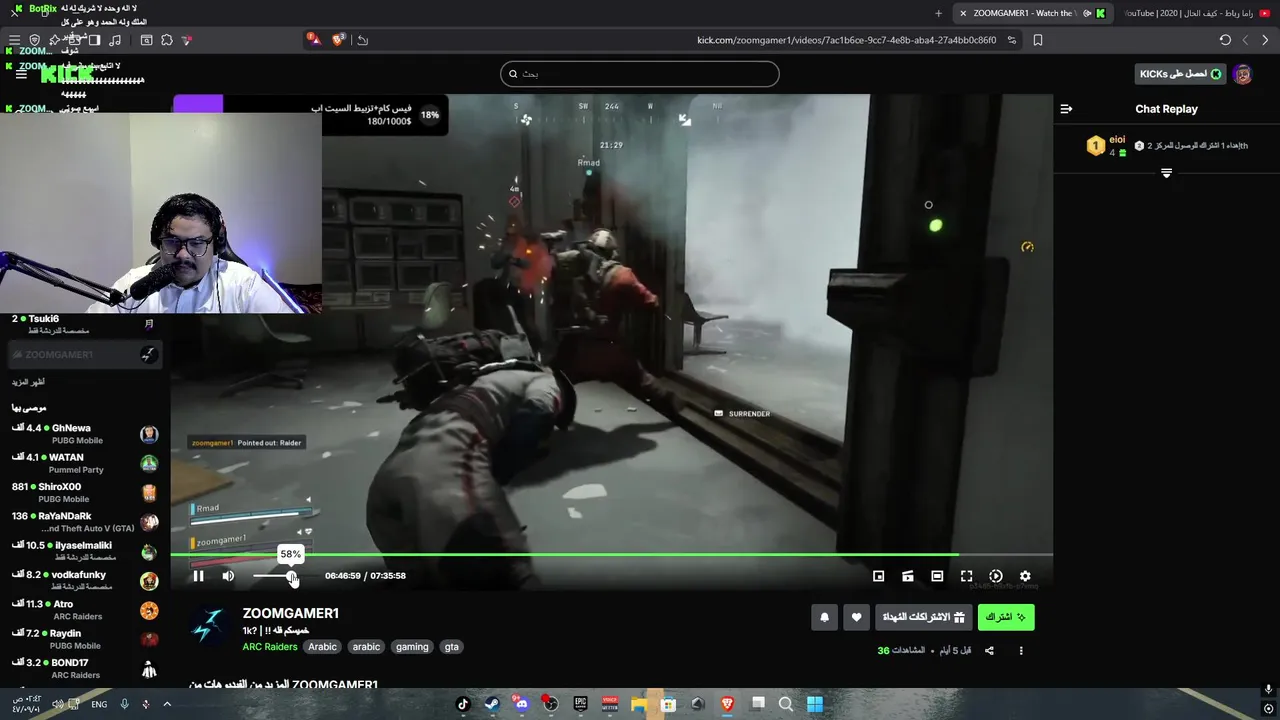Open TikTok from the taskbar
This screenshot has width=1280, height=720.
[462, 704]
